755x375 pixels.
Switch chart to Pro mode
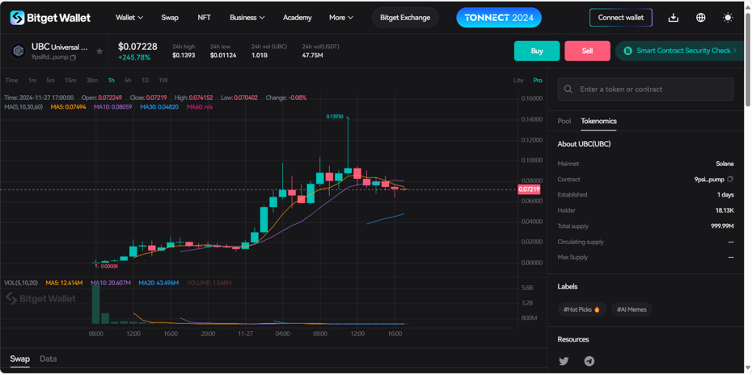[x=537, y=80]
